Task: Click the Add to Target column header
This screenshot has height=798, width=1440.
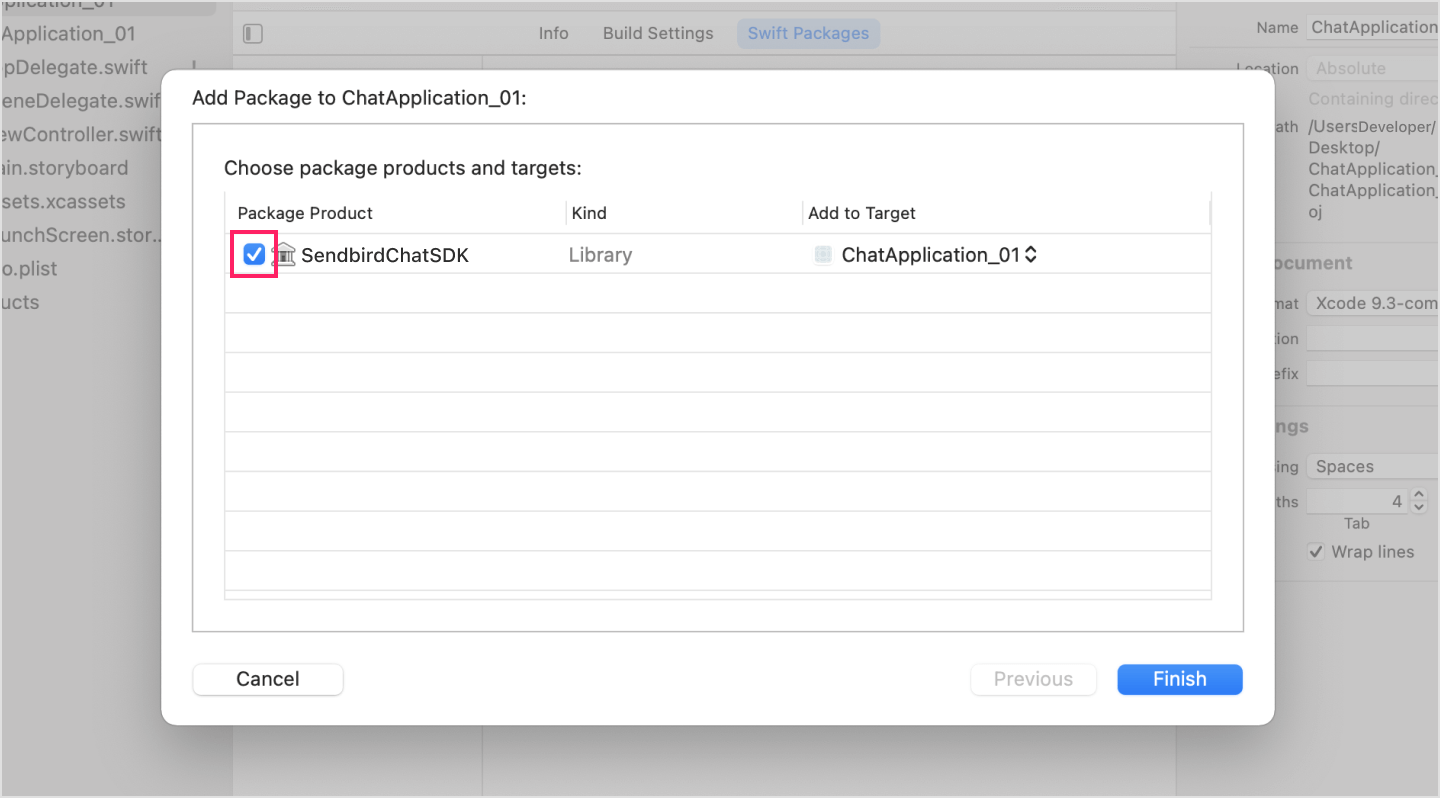Action: 862,213
